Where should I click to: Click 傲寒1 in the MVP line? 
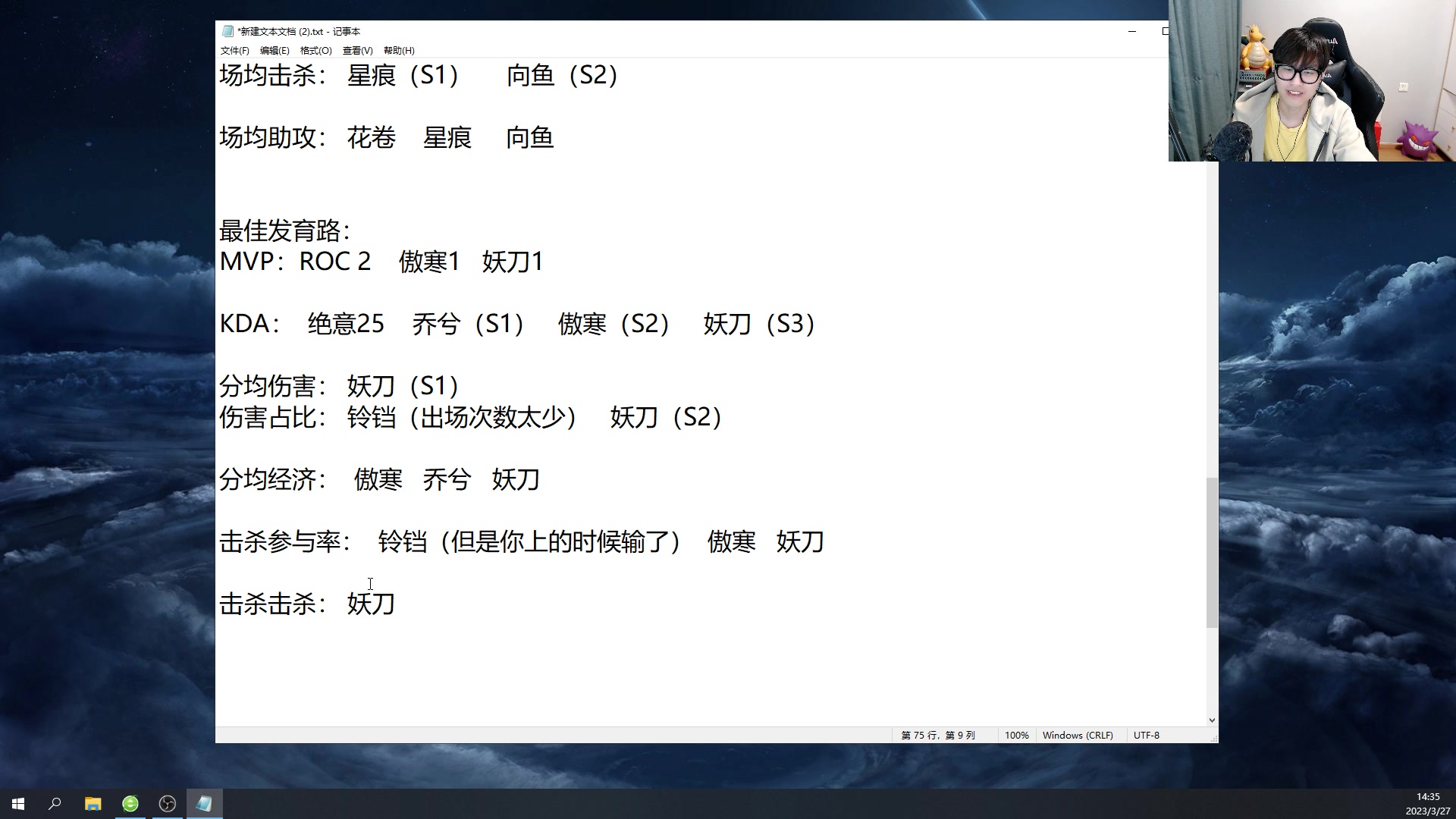coord(429,262)
